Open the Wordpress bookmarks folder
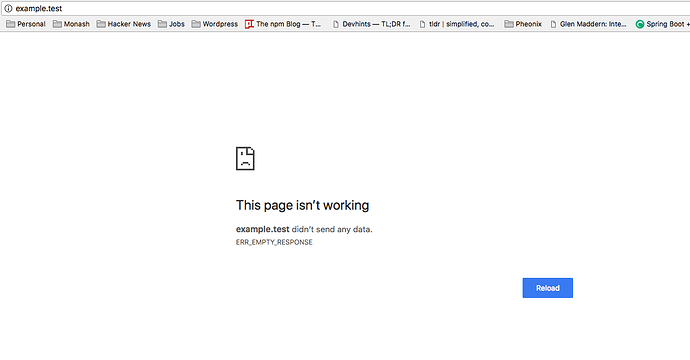This screenshot has height=360, width=690. point(215,24)
